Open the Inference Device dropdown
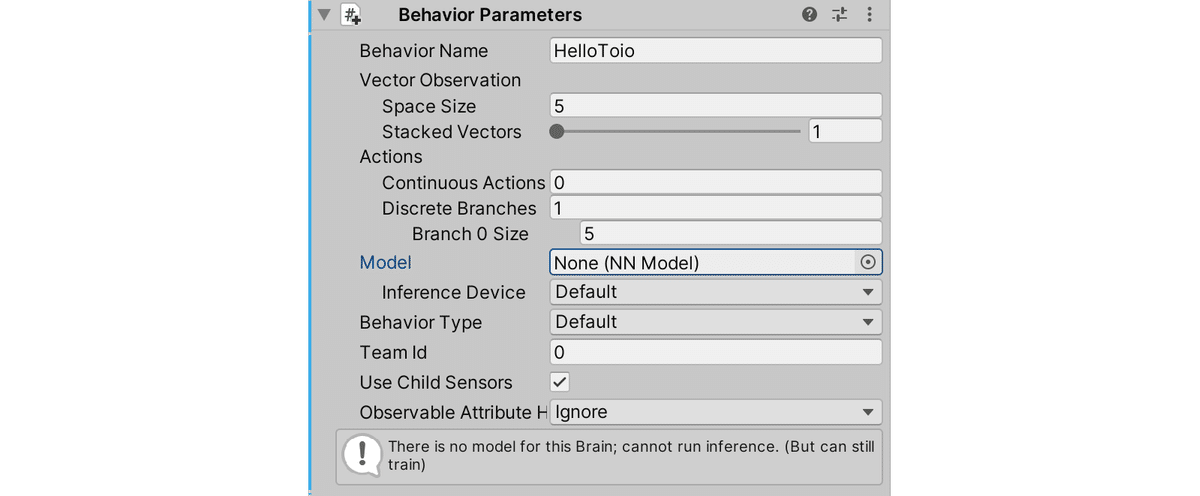This screenshot has width=1200, height=496. pos(715,292)
